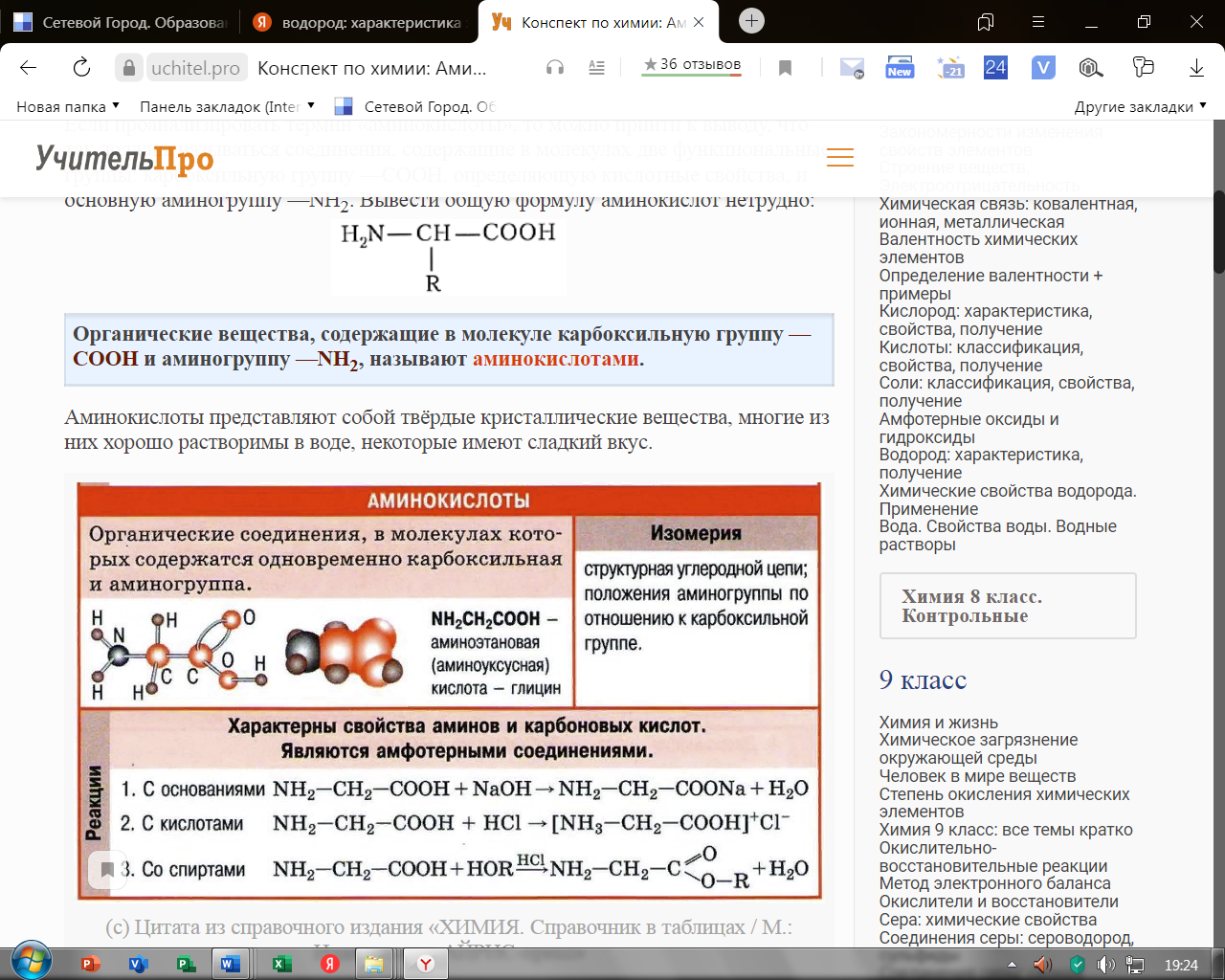Open Соли: классификация, свойства link
The width and height of the screenshot is (1225, 980).
(x=1007, y=391)
